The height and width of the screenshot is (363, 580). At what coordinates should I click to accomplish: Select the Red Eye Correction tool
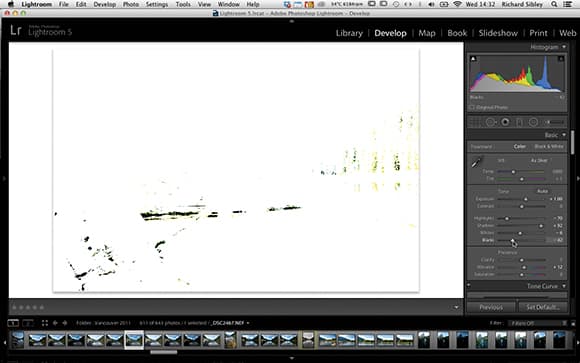coord(505,122)
